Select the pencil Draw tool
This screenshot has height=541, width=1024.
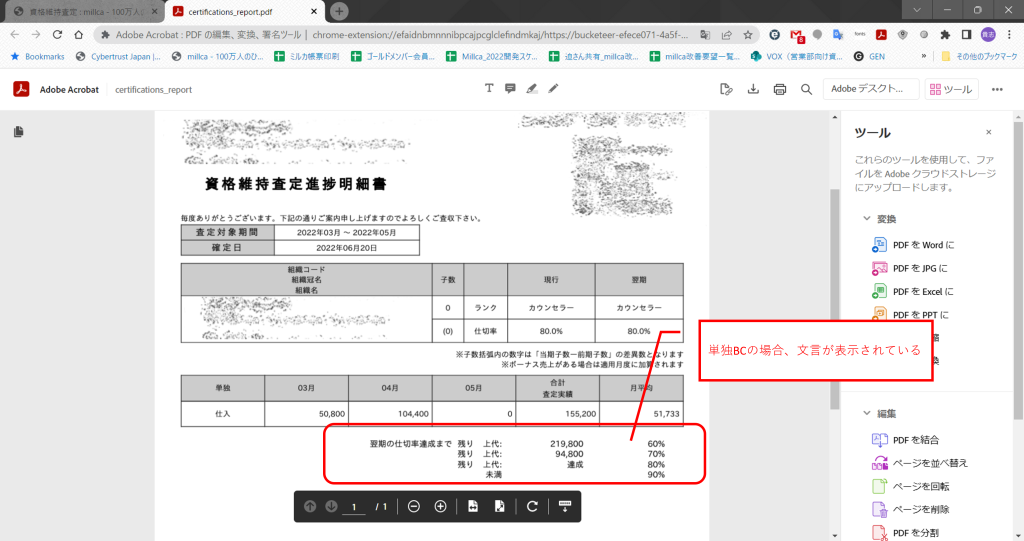(x=553, y=89)
